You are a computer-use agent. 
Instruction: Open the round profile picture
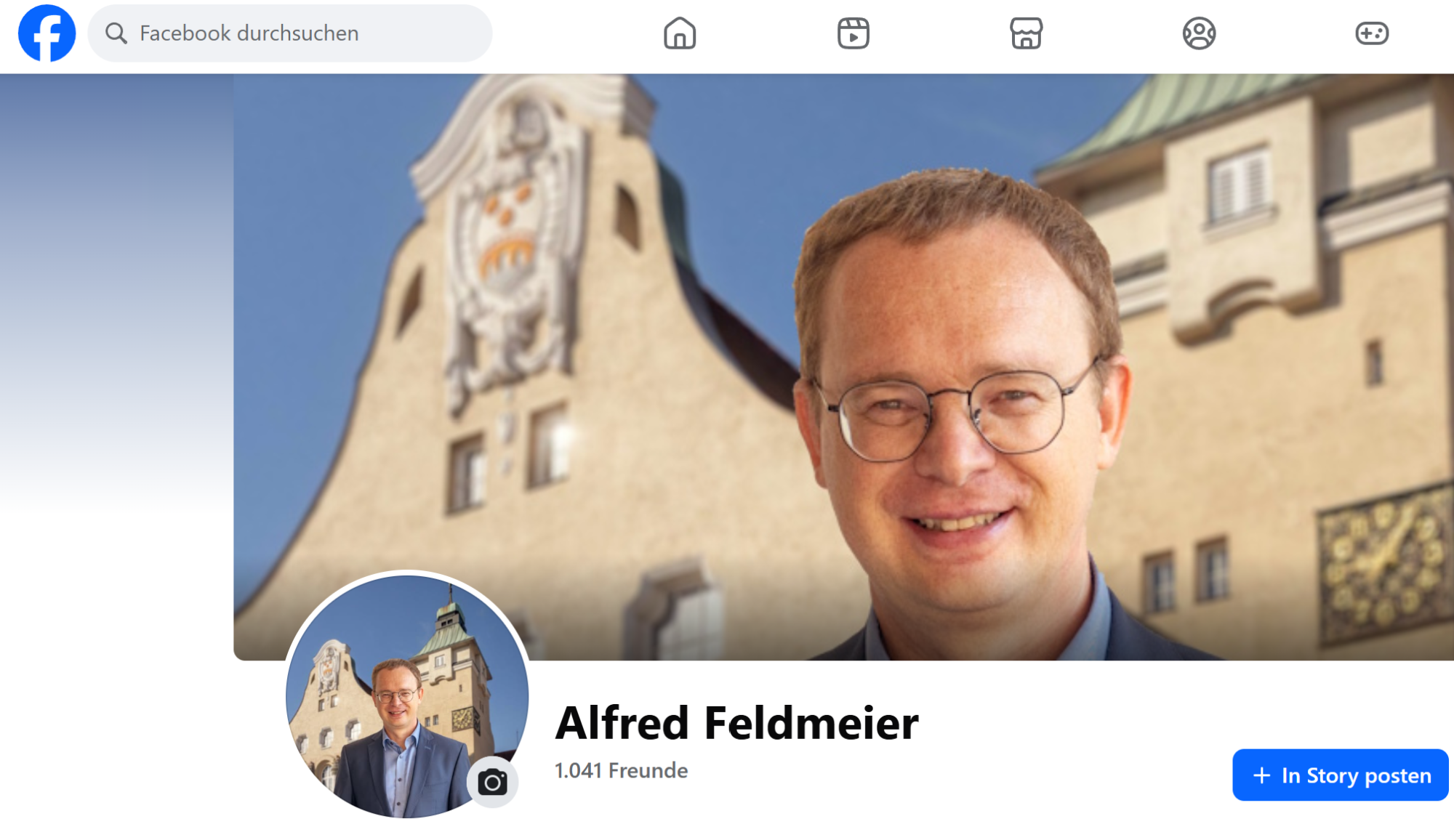(407, 695)
